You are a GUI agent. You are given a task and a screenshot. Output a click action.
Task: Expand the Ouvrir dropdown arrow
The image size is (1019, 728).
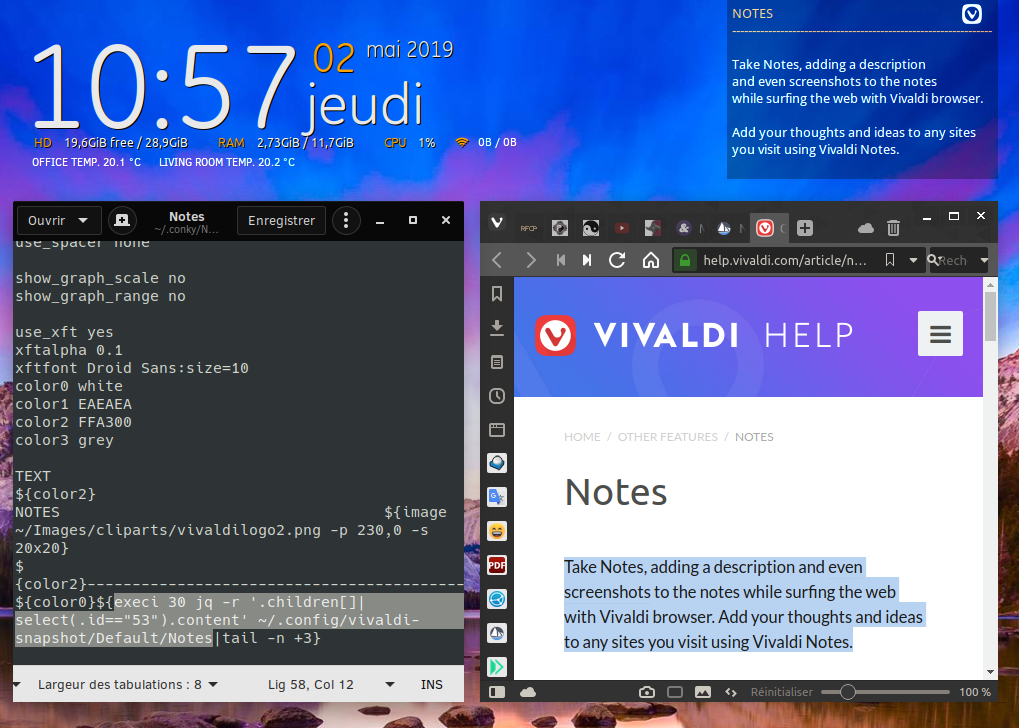point(83,220)
